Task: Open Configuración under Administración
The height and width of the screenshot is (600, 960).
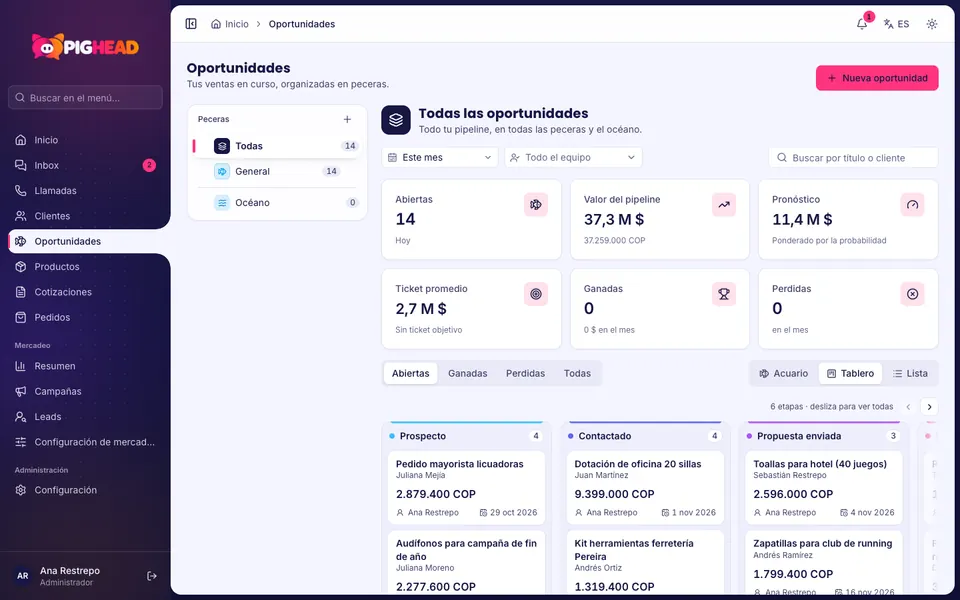Action: [x=86, y=490]
